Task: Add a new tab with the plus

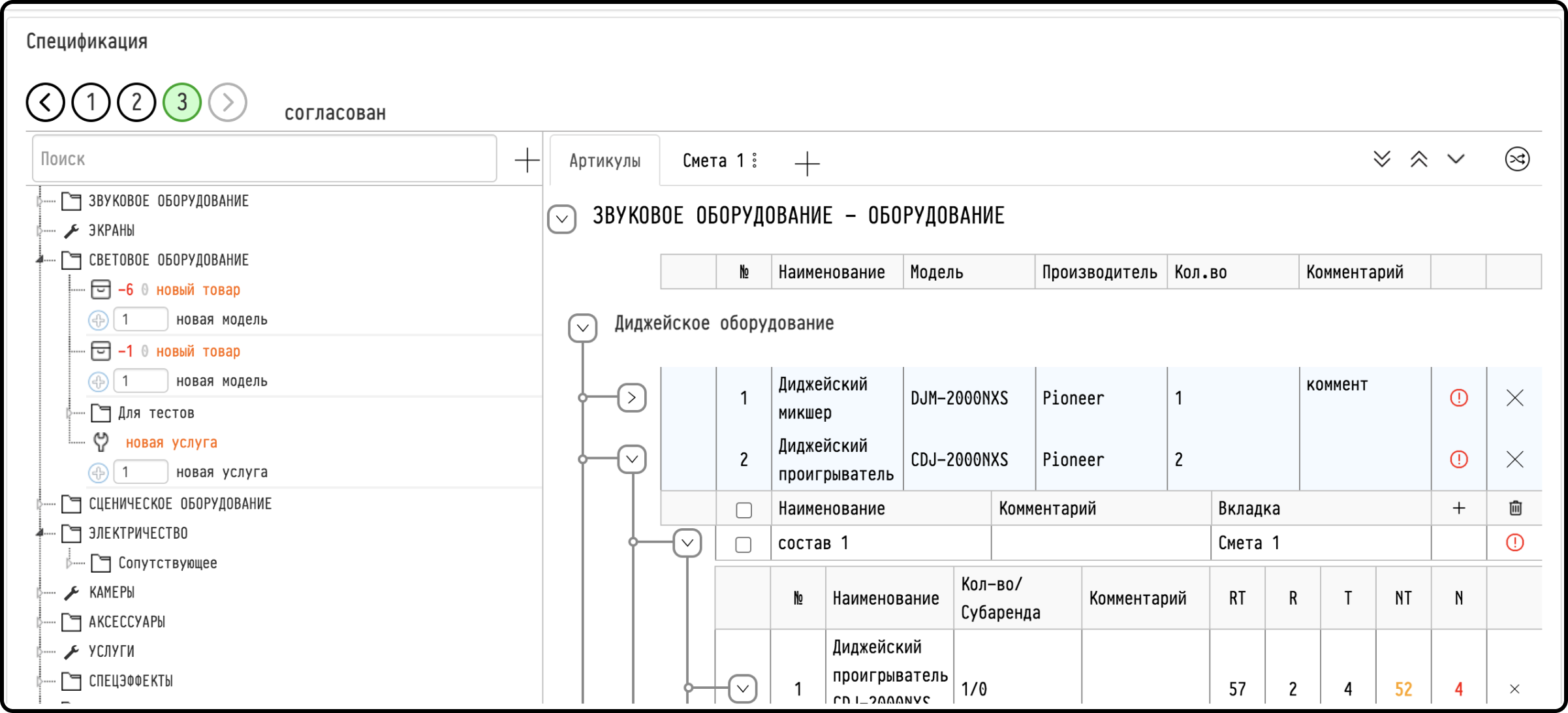Action: pyautogui.click(x=807, y=163)
